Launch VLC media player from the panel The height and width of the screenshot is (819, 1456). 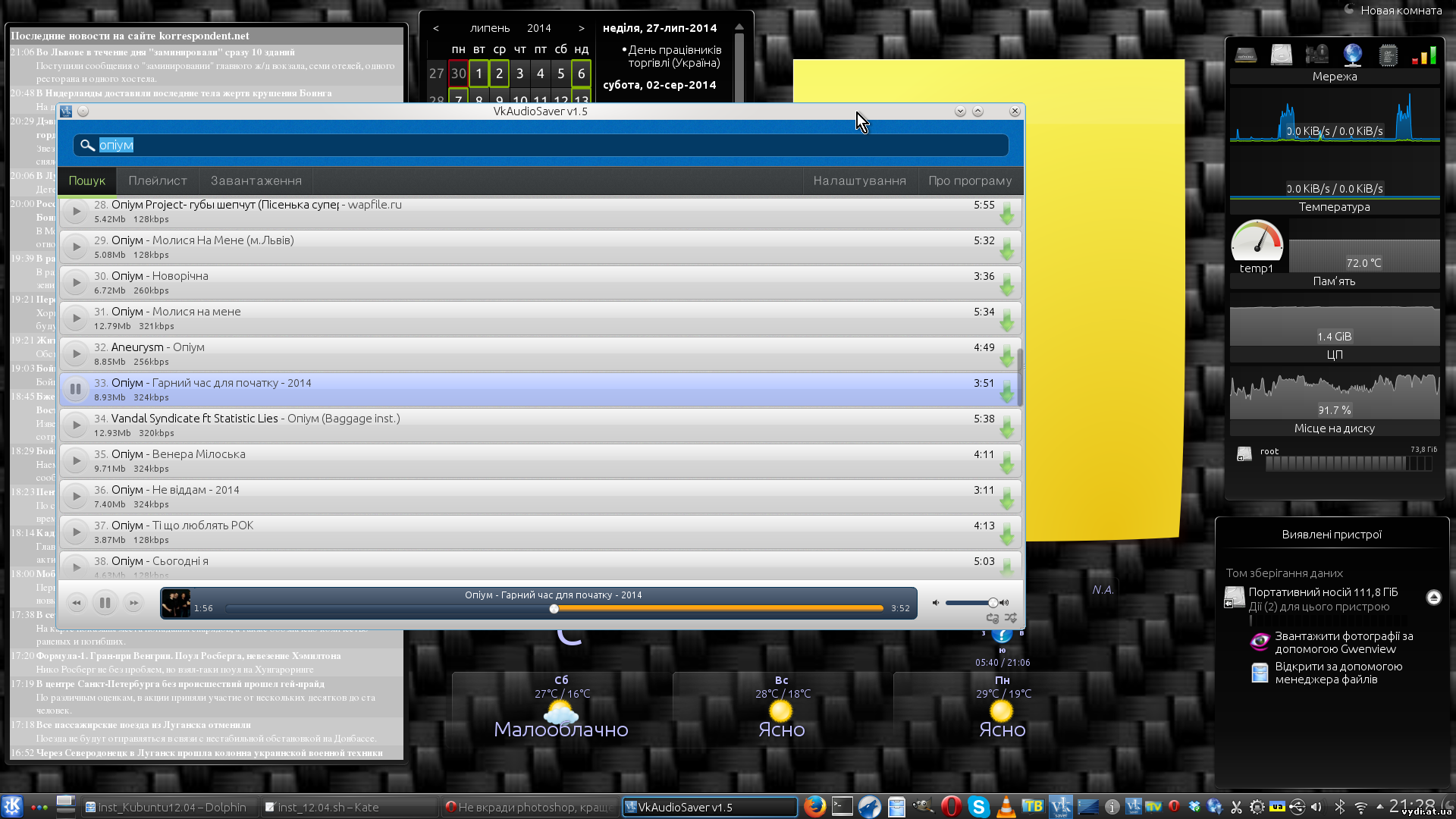point(1006,807)
